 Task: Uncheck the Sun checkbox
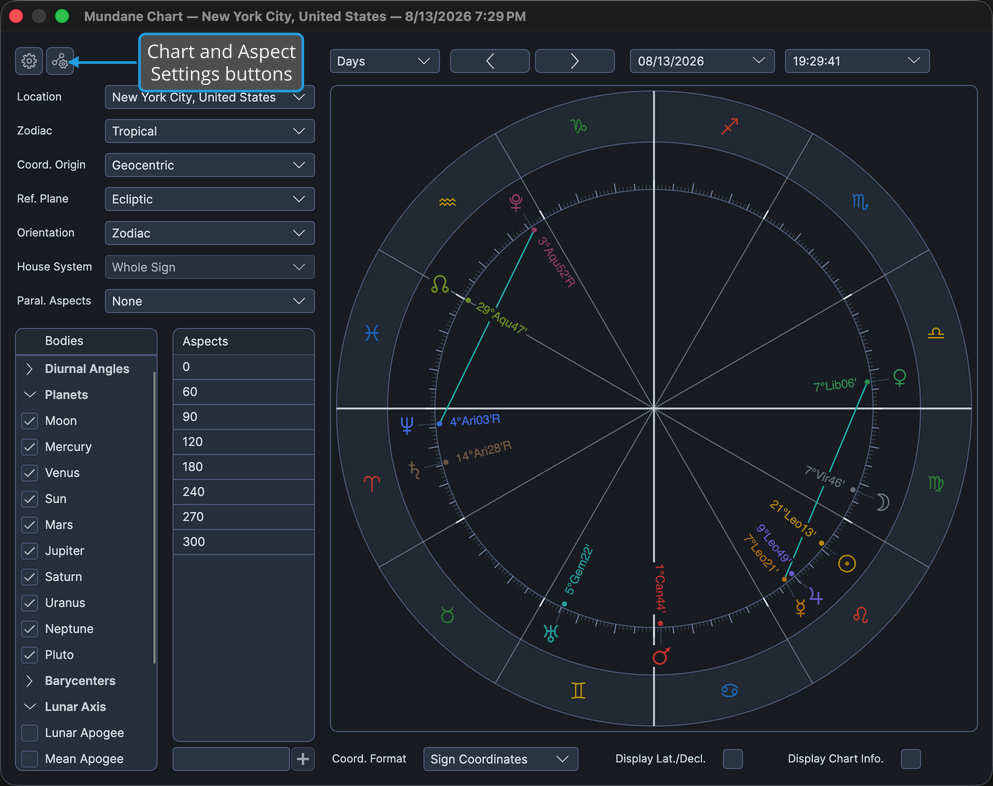click(x=30, y=498)
